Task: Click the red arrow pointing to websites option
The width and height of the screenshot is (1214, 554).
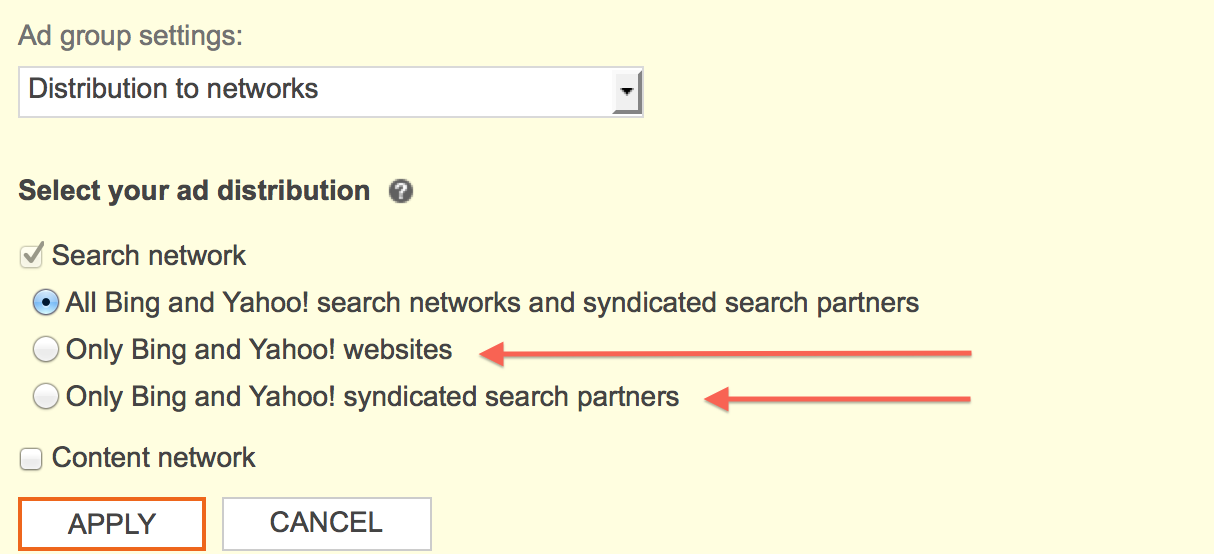Action: coord(727,352)
